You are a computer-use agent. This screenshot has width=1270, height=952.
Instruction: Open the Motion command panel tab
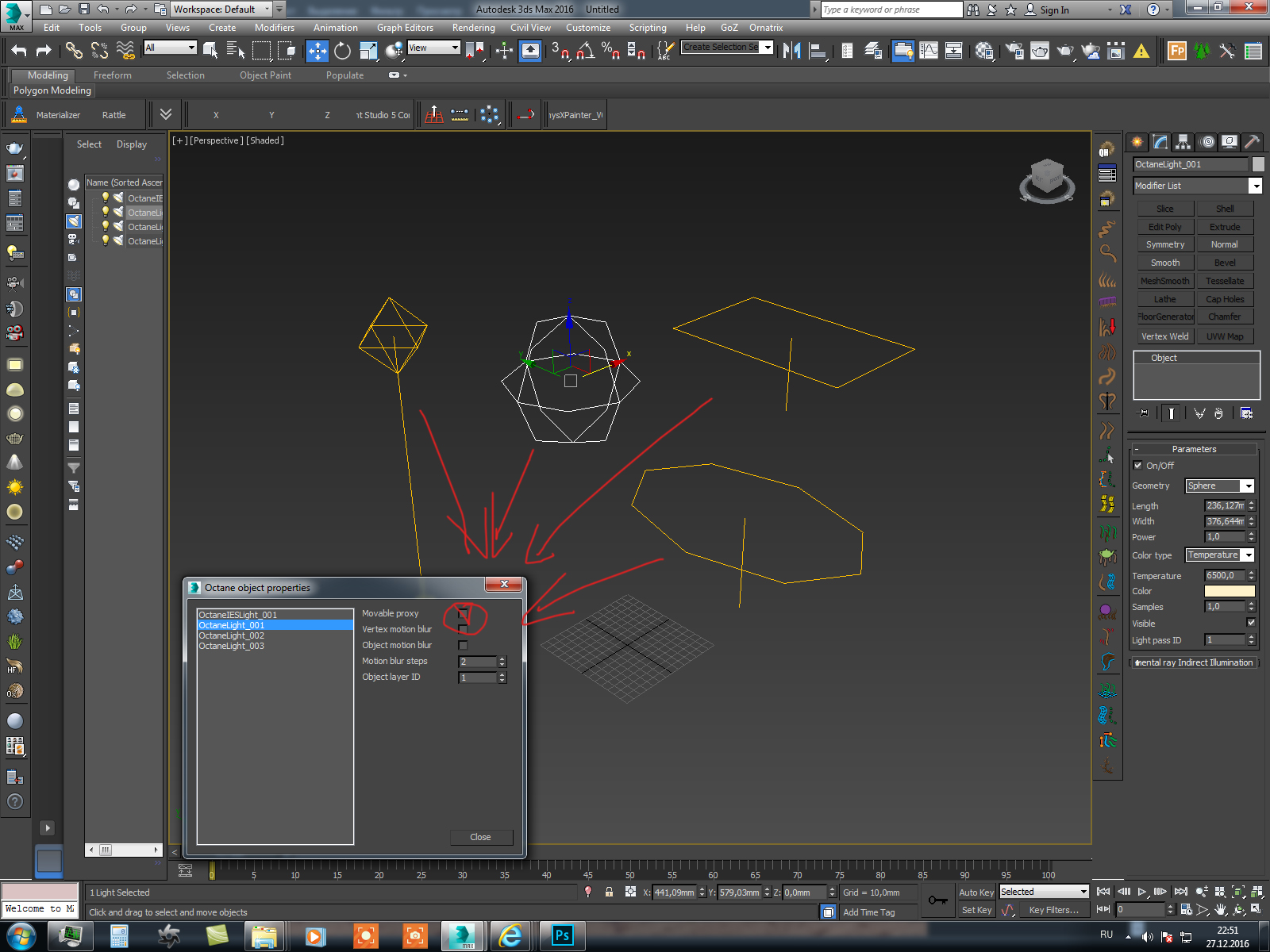pos(1207,142)
